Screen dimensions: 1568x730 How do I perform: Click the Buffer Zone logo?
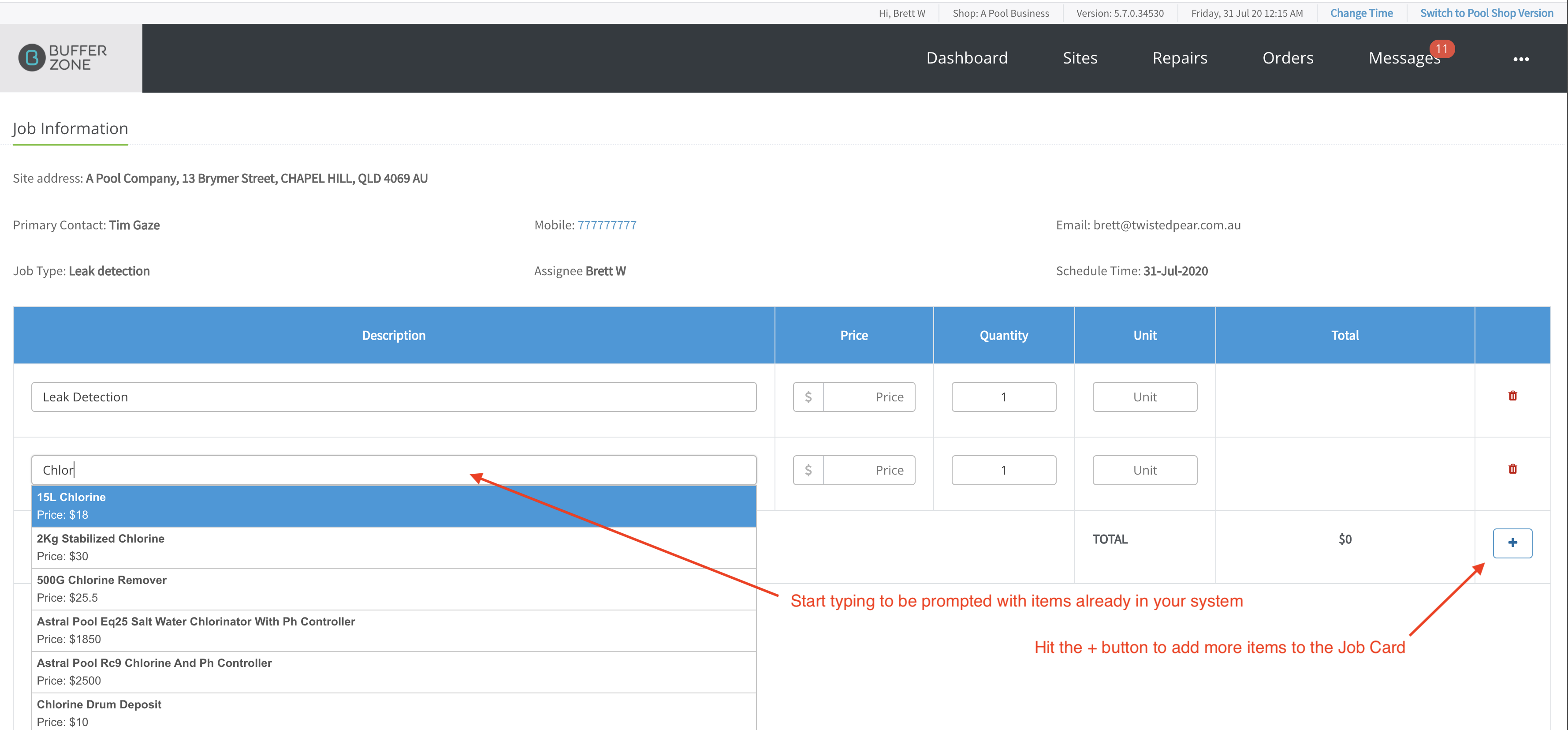tap(63, 58)
